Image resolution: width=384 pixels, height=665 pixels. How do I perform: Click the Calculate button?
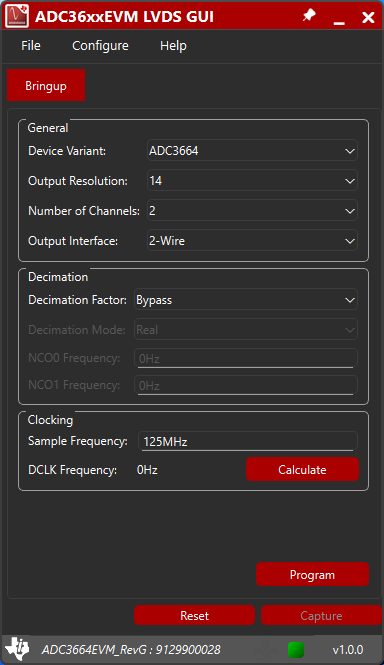303,469
